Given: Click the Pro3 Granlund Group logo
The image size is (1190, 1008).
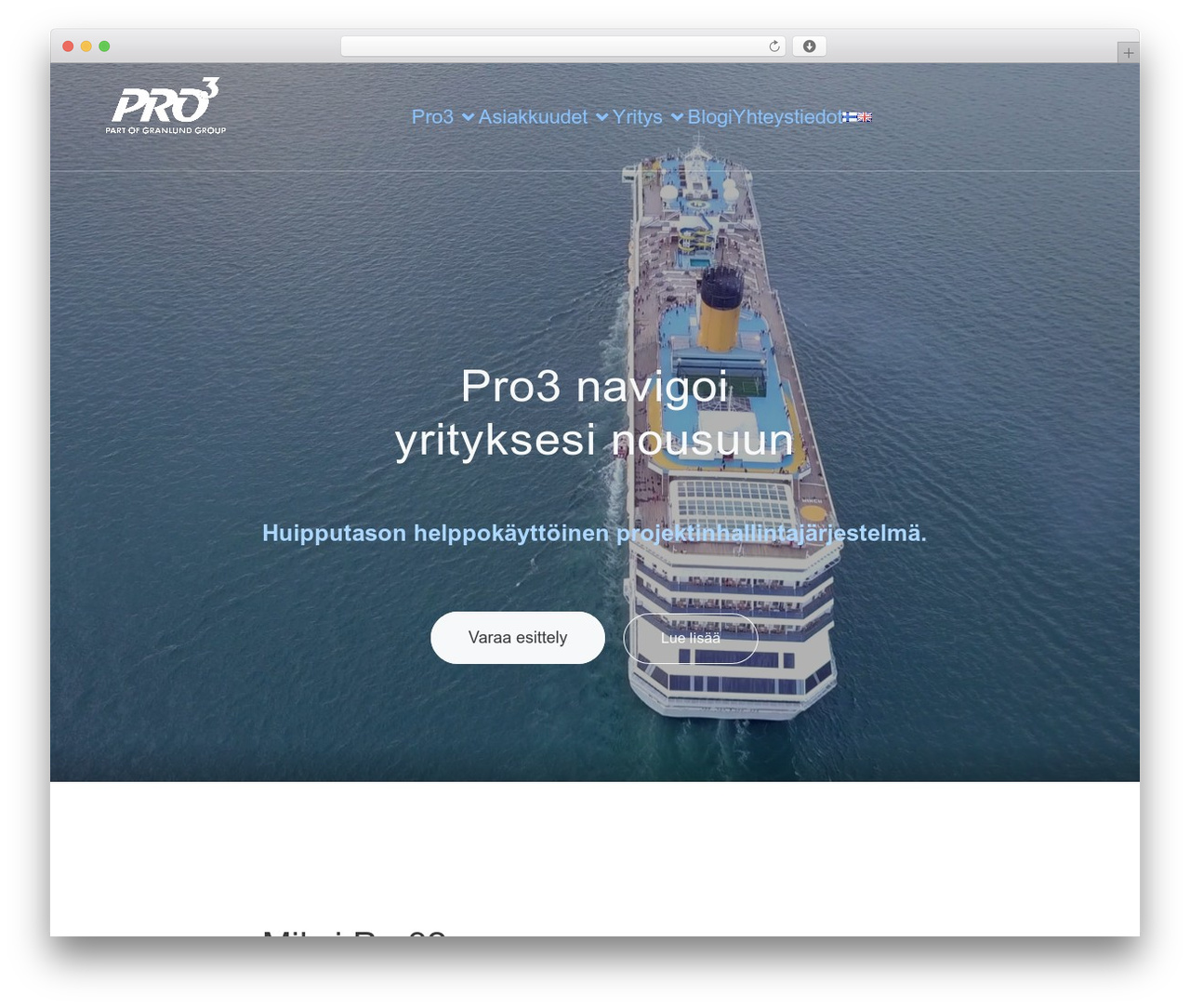Looking at the screenshot, I should pyautogui.click(x=165, y=106).
